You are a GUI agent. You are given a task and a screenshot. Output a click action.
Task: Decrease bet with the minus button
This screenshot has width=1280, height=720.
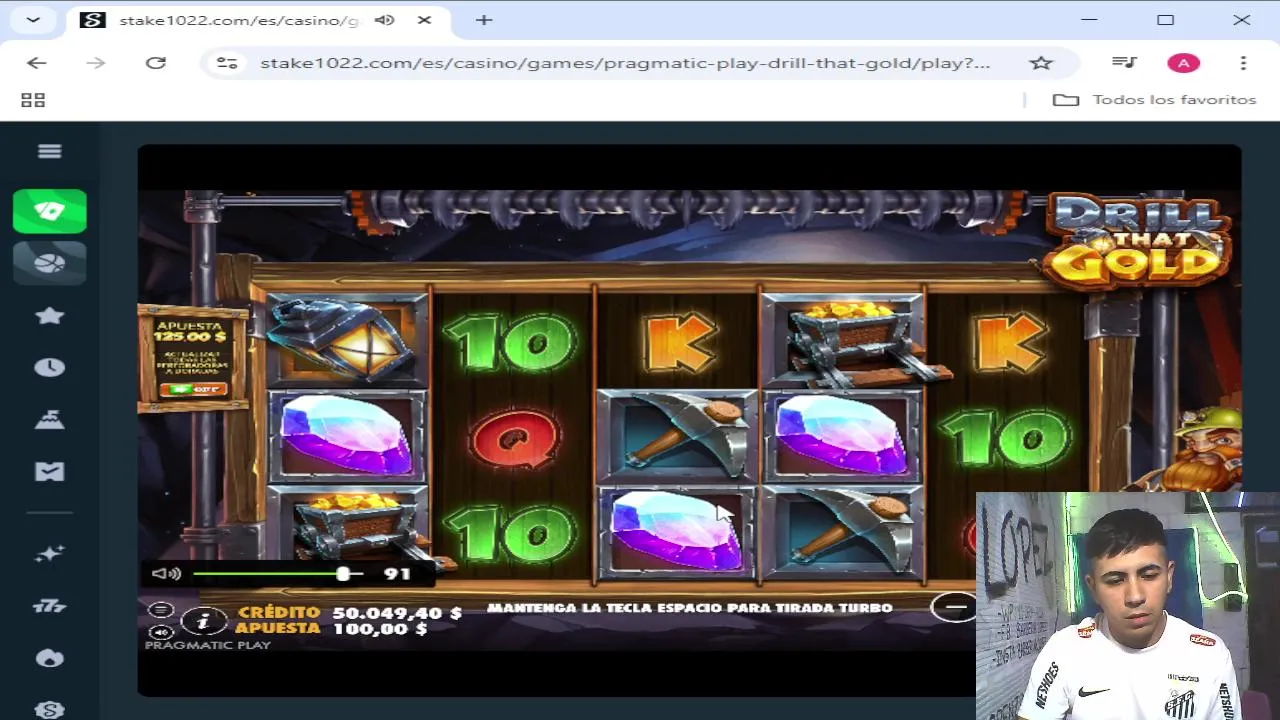pos(955,607)
